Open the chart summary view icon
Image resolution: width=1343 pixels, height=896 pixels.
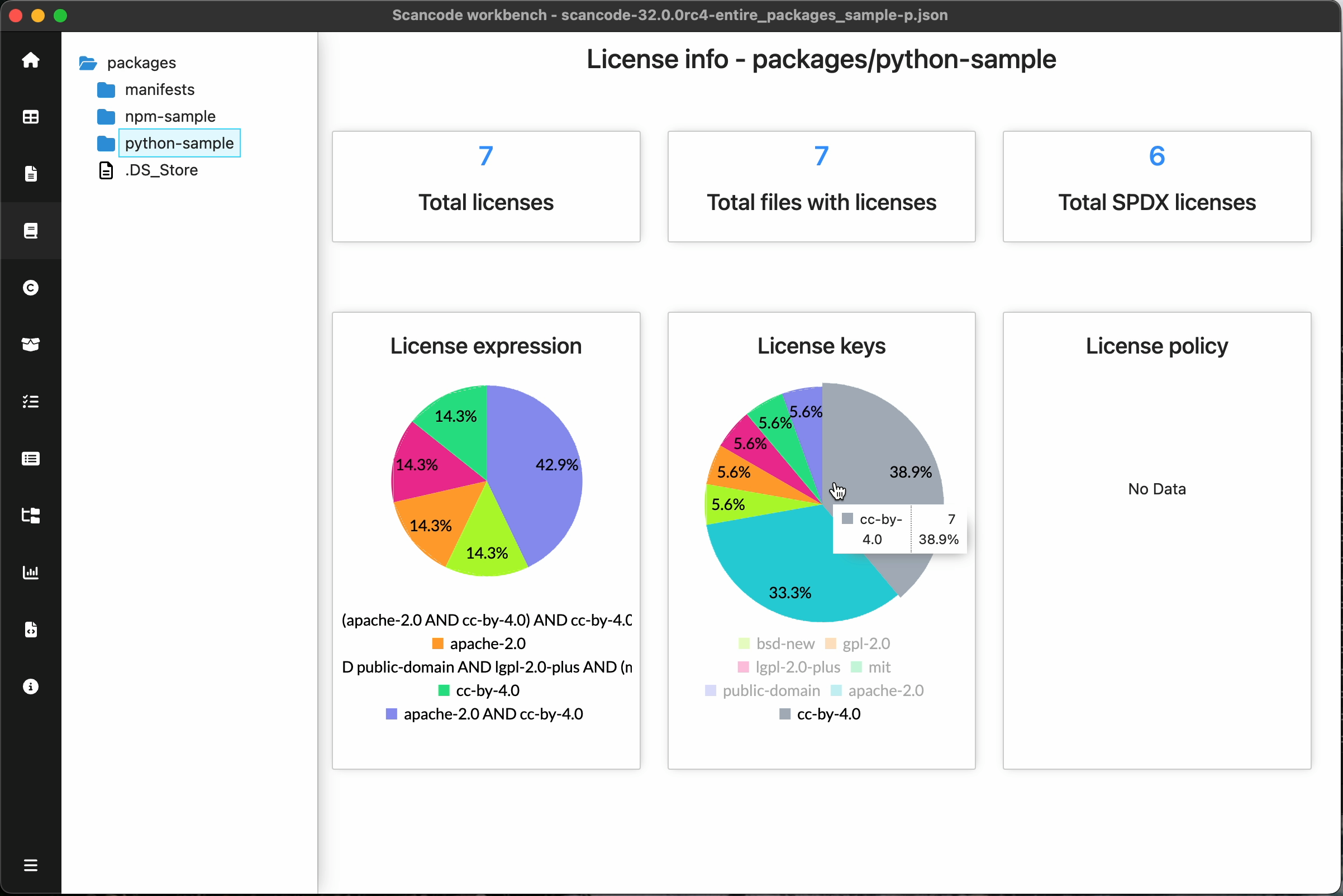[30, 572]
